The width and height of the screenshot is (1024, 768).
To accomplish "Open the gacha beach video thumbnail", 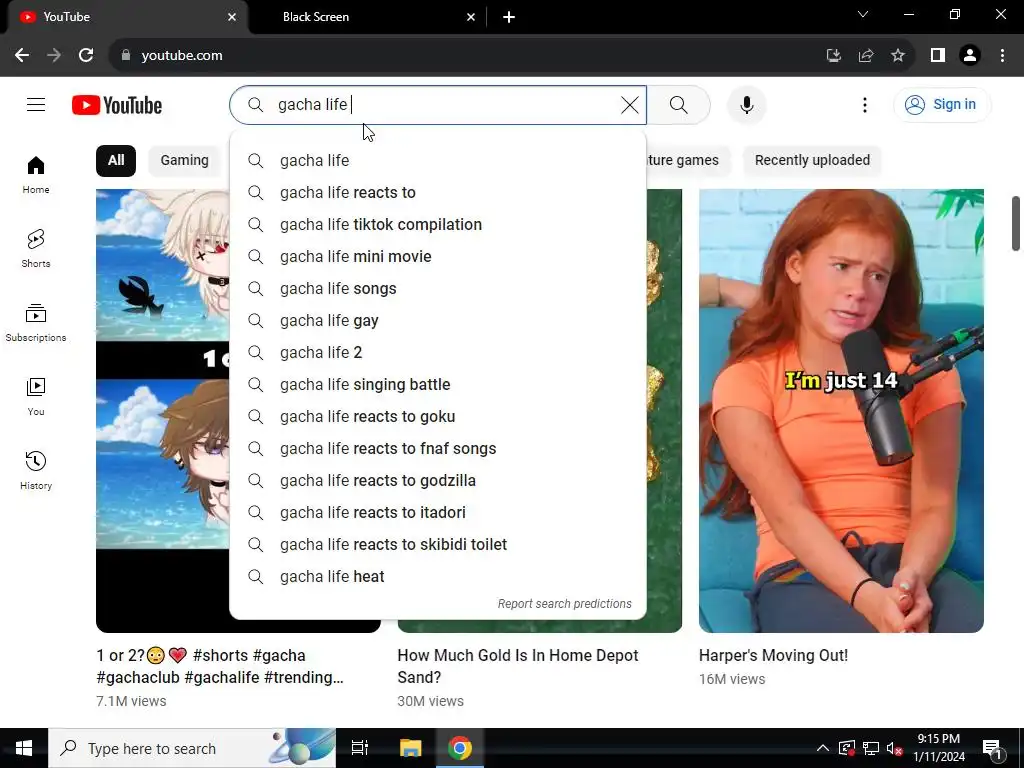I will [162, 411].
